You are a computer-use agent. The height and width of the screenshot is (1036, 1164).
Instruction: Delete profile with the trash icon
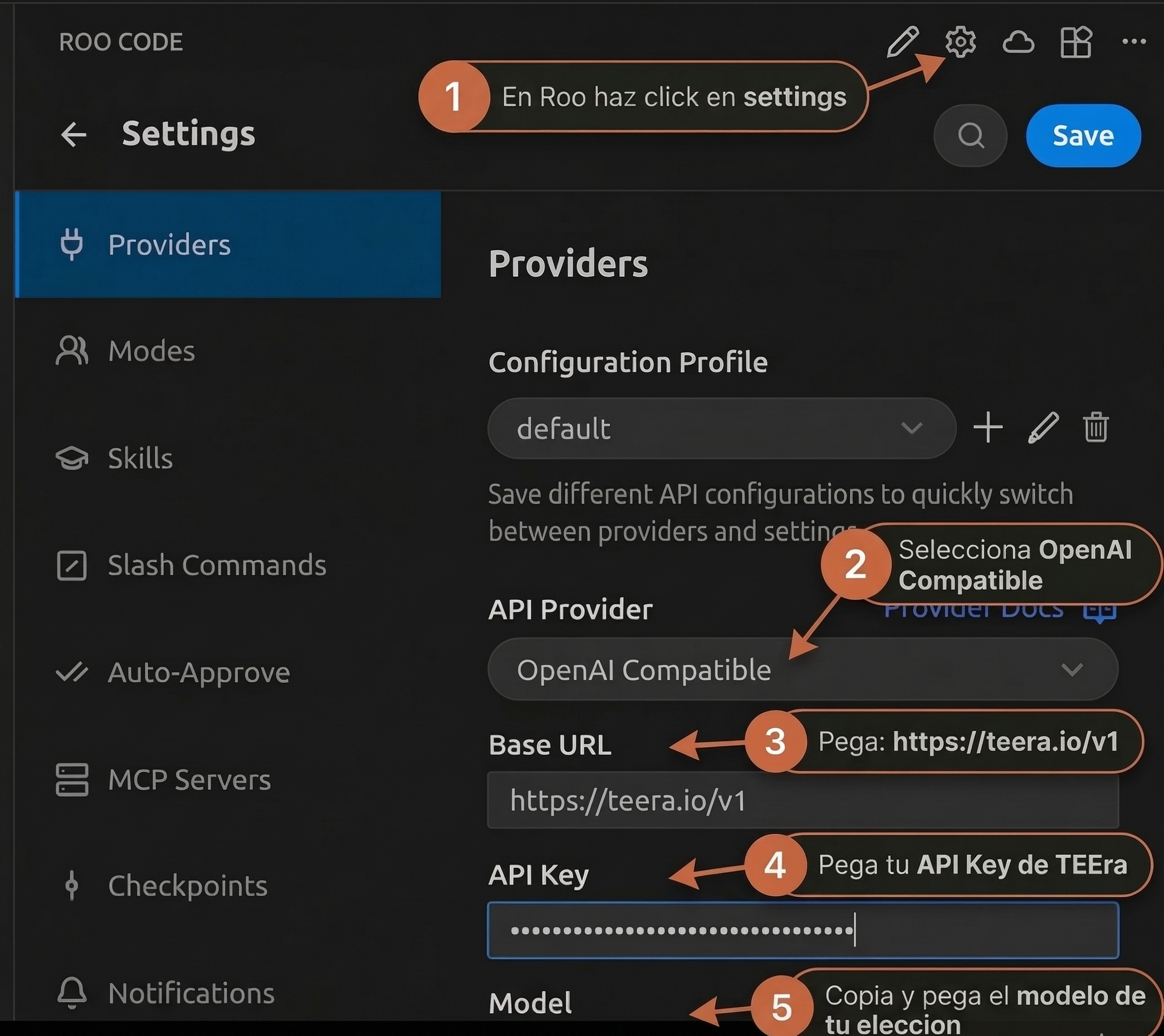point(1095,428)
